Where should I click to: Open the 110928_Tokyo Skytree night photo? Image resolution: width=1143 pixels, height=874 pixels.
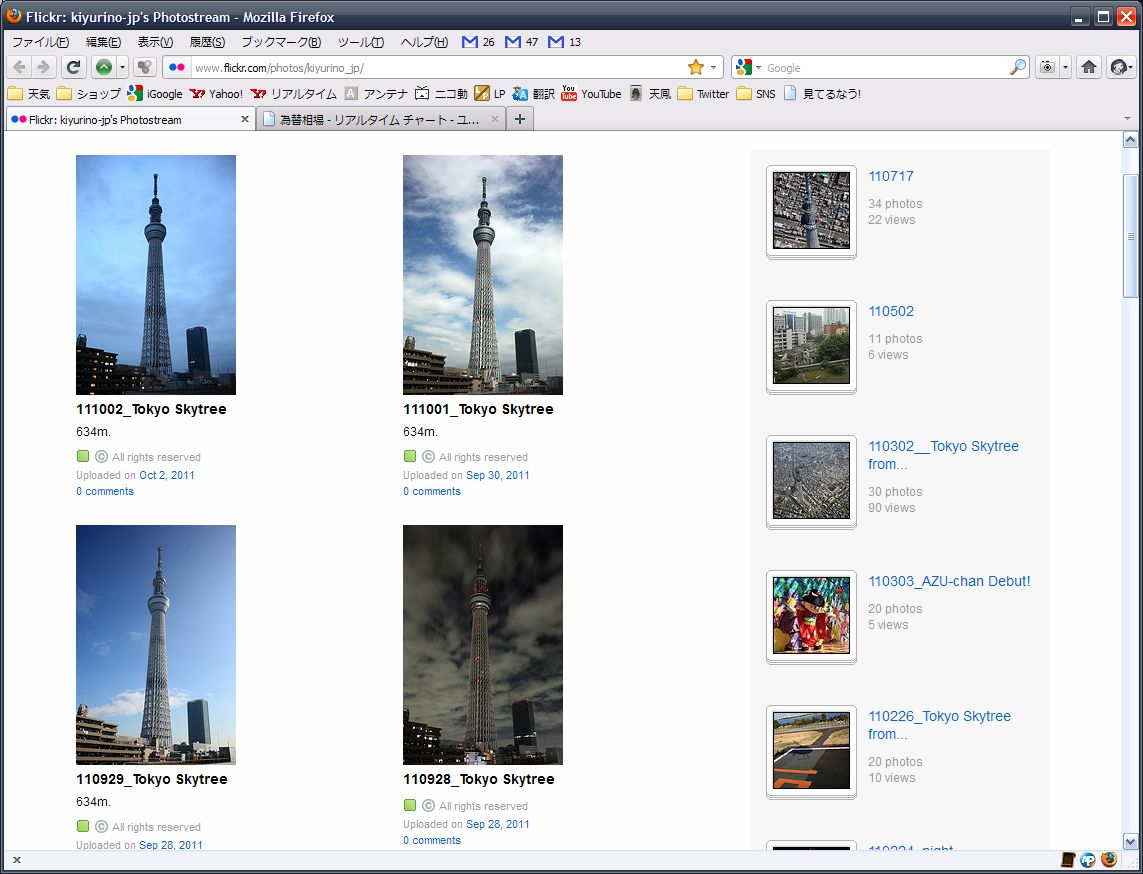coord(483,644)
